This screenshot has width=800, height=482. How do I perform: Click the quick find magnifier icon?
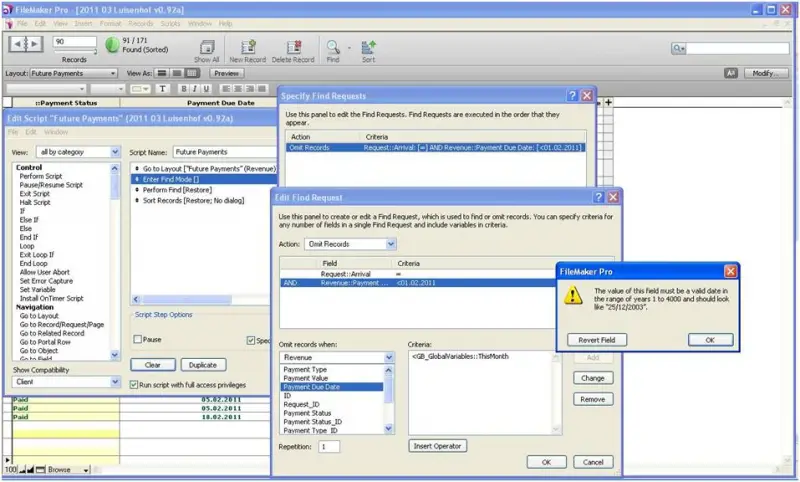(x=678, y=48)
